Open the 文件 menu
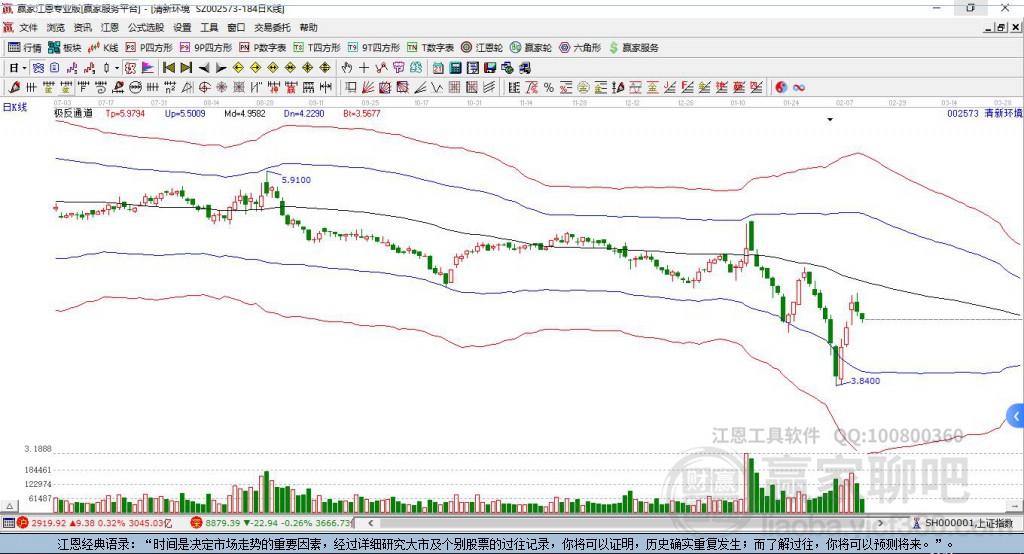This screenshot has width=1024, height=554. 29,27
